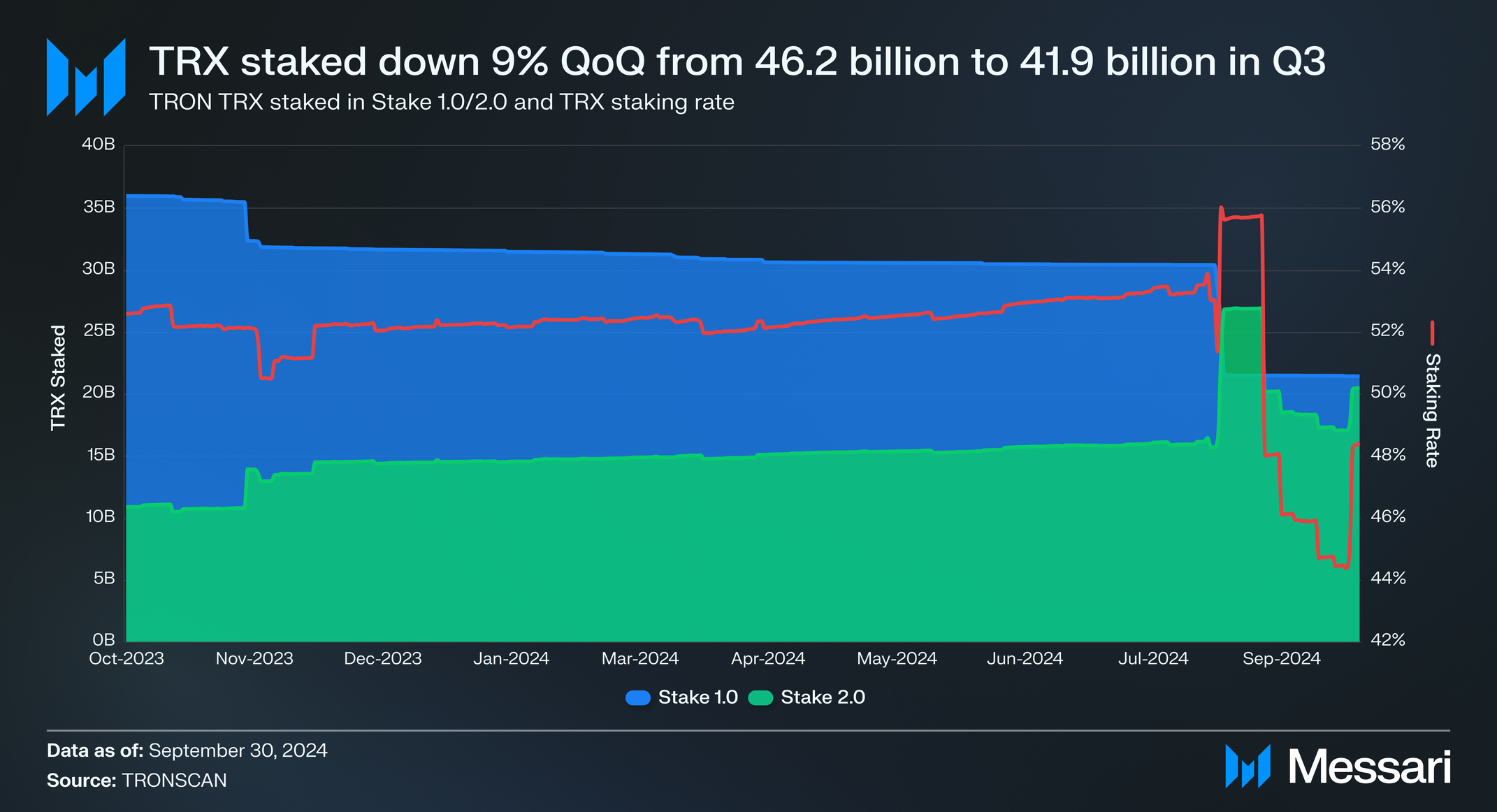
Task: Click the subtitle about Stake 1.0/2.0
Action: pos(442,102)
